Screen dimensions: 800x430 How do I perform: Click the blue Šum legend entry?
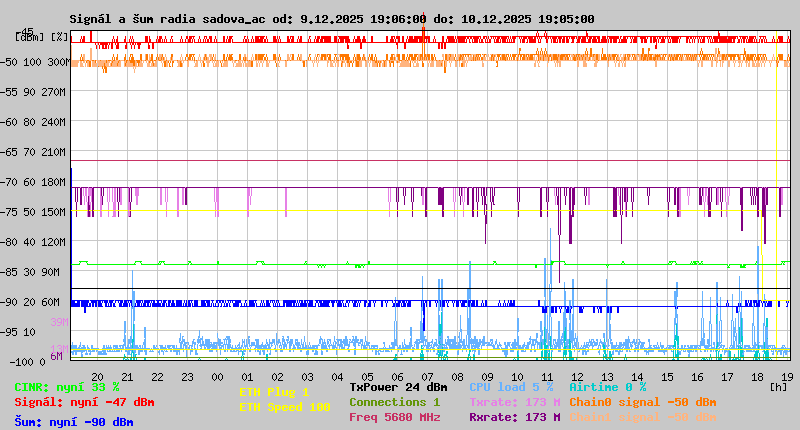[73, 421]
